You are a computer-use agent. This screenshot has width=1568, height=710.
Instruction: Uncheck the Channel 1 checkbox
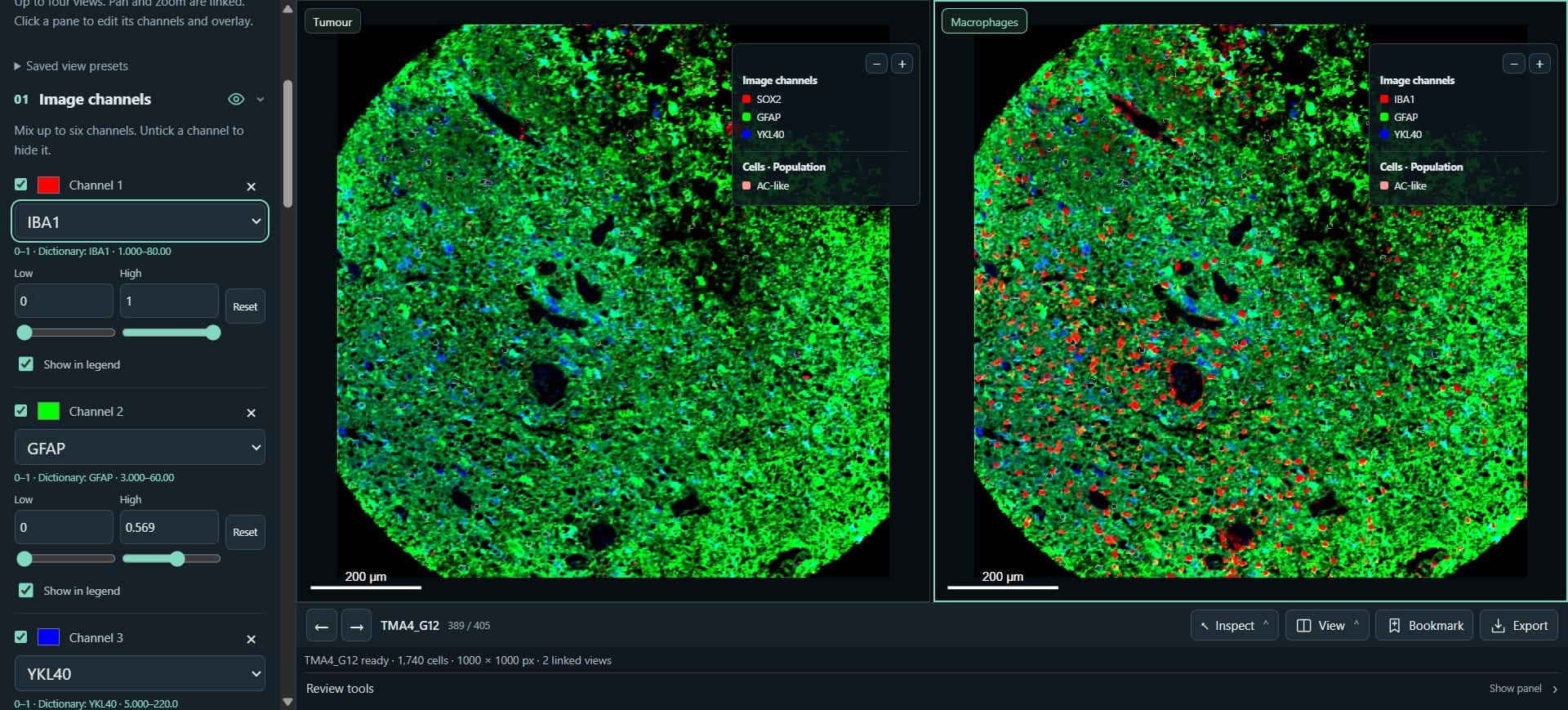tap(21, 185)
